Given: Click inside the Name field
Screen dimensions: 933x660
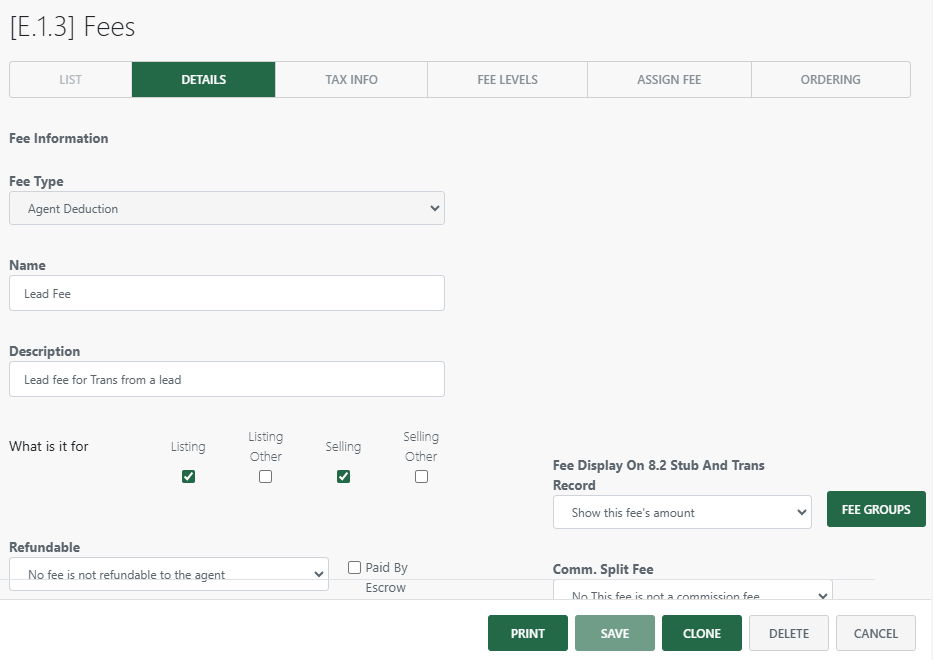Looking at the screenshot, I should (x=226, y=293).
